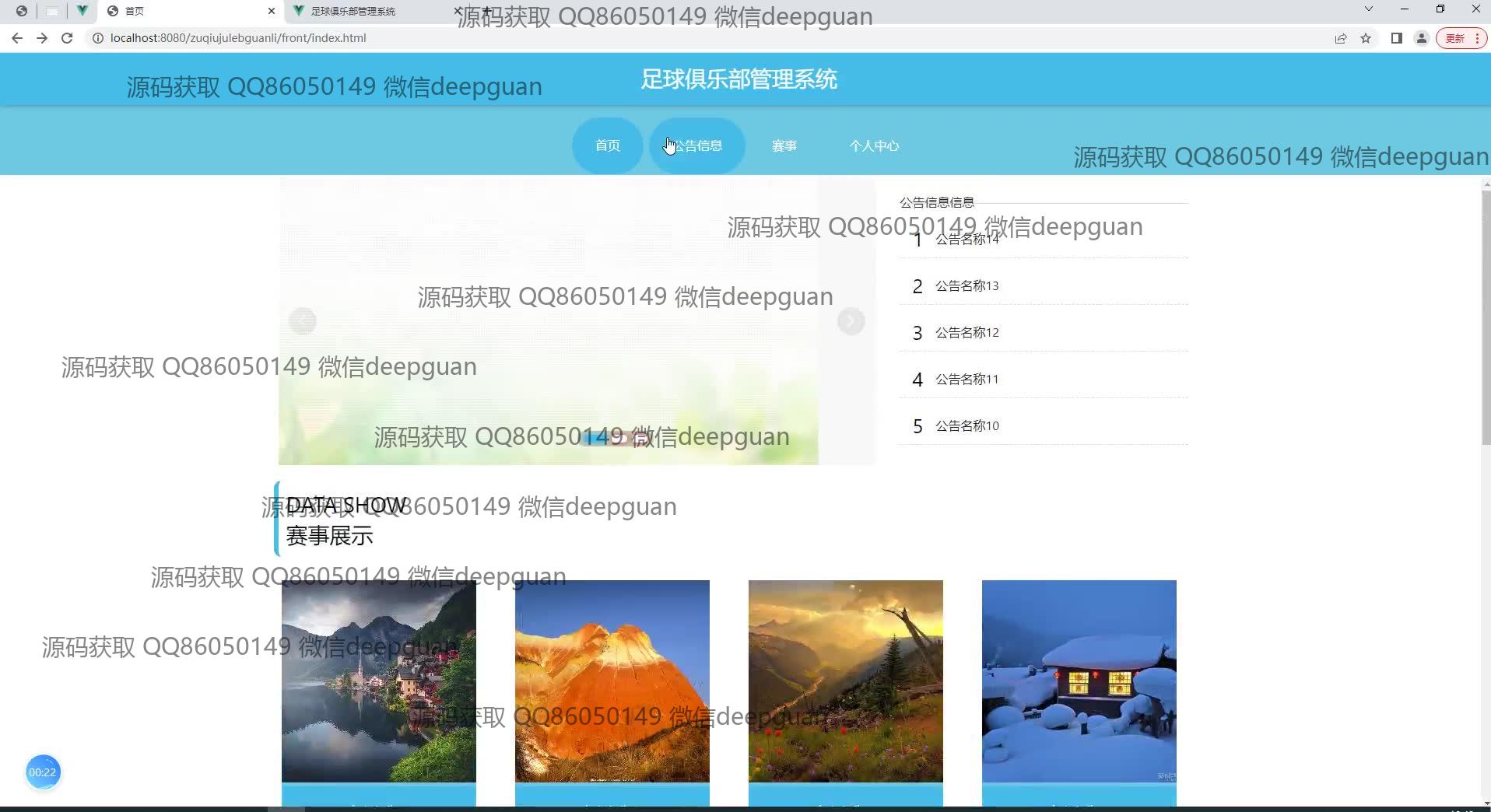Click the red 更新 update button
1491x812 pixels.
[x=1461, y=38]
